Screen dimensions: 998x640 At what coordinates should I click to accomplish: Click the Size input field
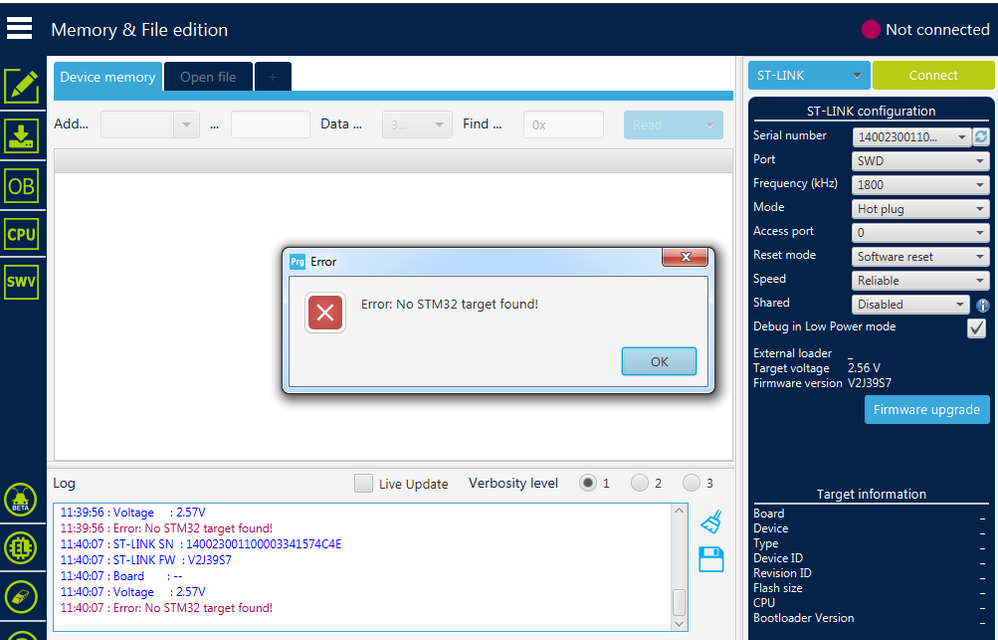(x=271, y=125)
